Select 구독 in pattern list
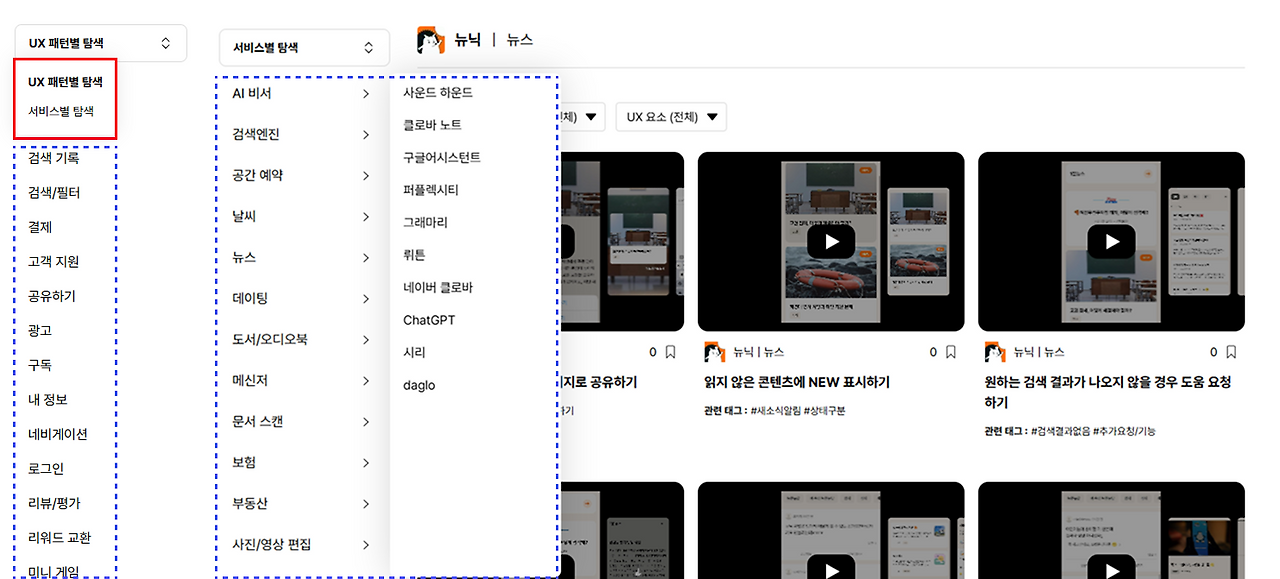 click(40, 365)
